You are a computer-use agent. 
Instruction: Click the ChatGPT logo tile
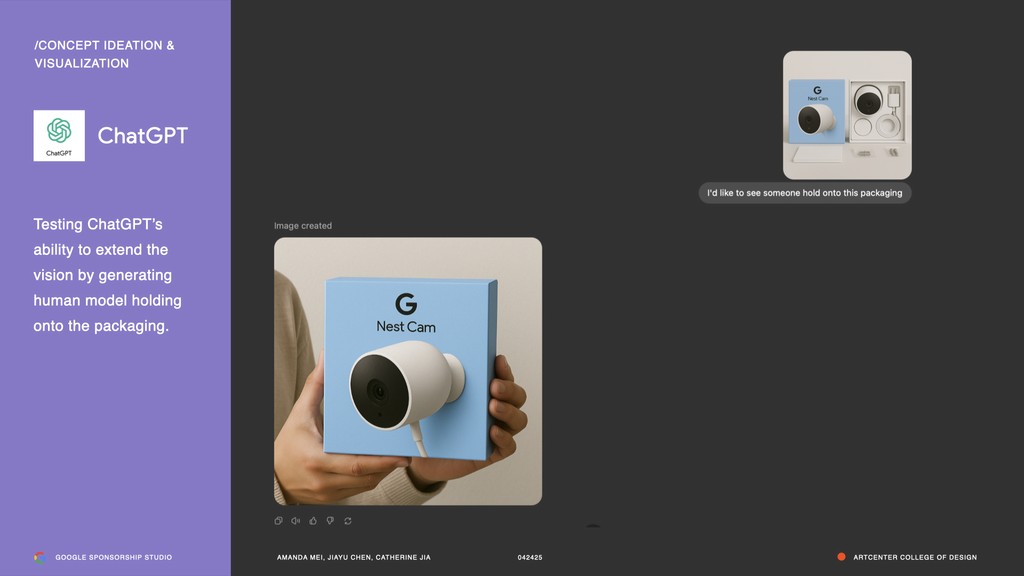59,136
